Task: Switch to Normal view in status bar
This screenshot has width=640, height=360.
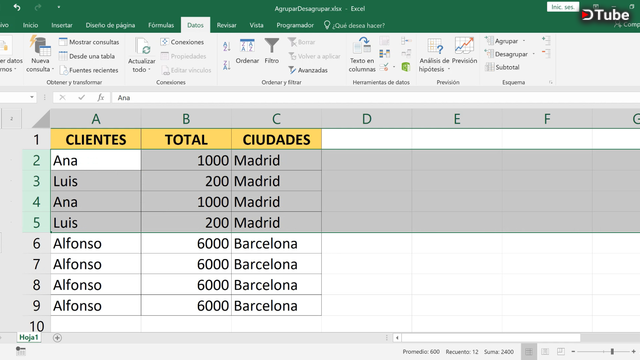Action: (529, 351)
